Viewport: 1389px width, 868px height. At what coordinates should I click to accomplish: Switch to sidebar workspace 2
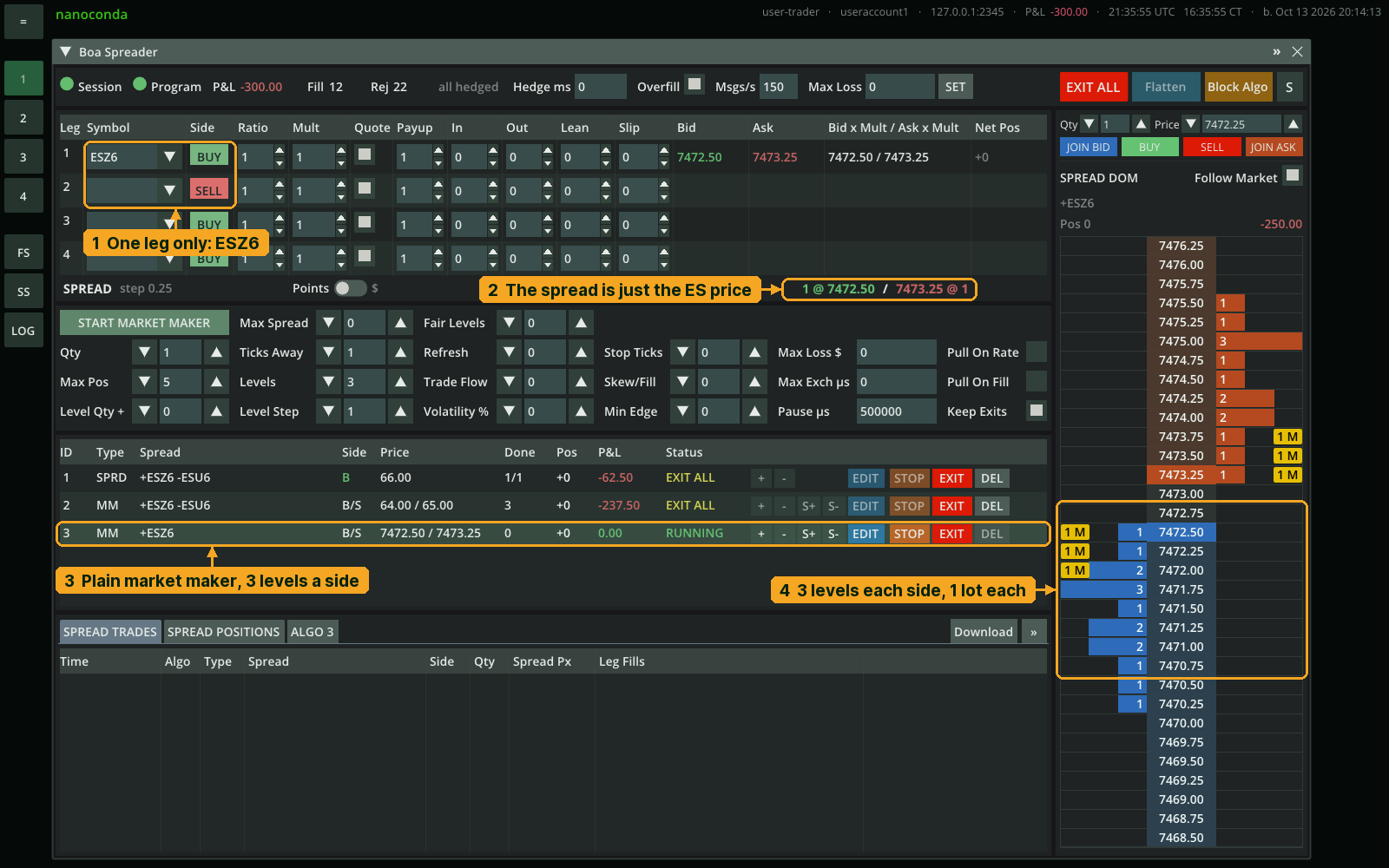click(x=23, y=118)
